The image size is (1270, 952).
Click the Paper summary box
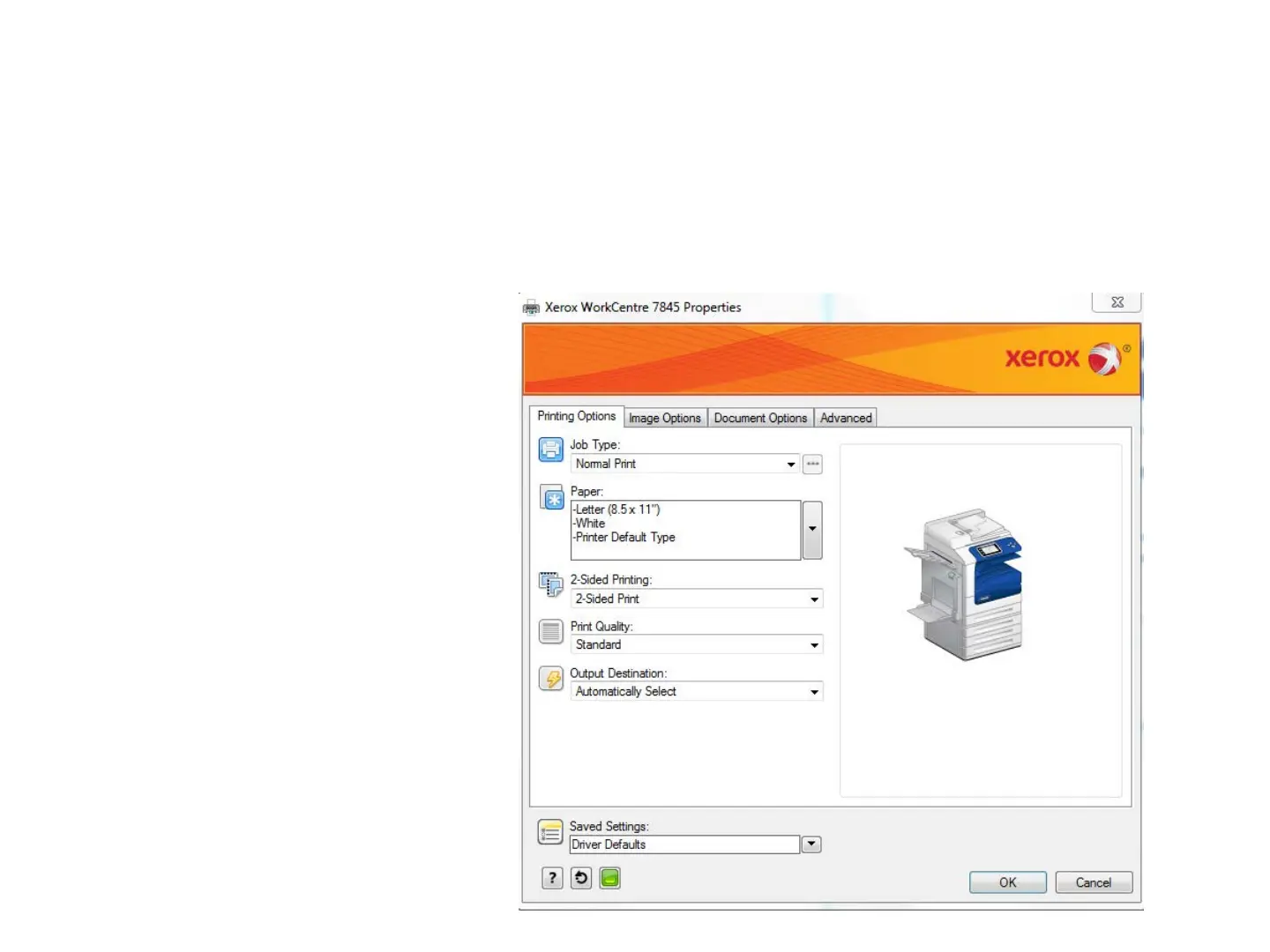(685, 530)
